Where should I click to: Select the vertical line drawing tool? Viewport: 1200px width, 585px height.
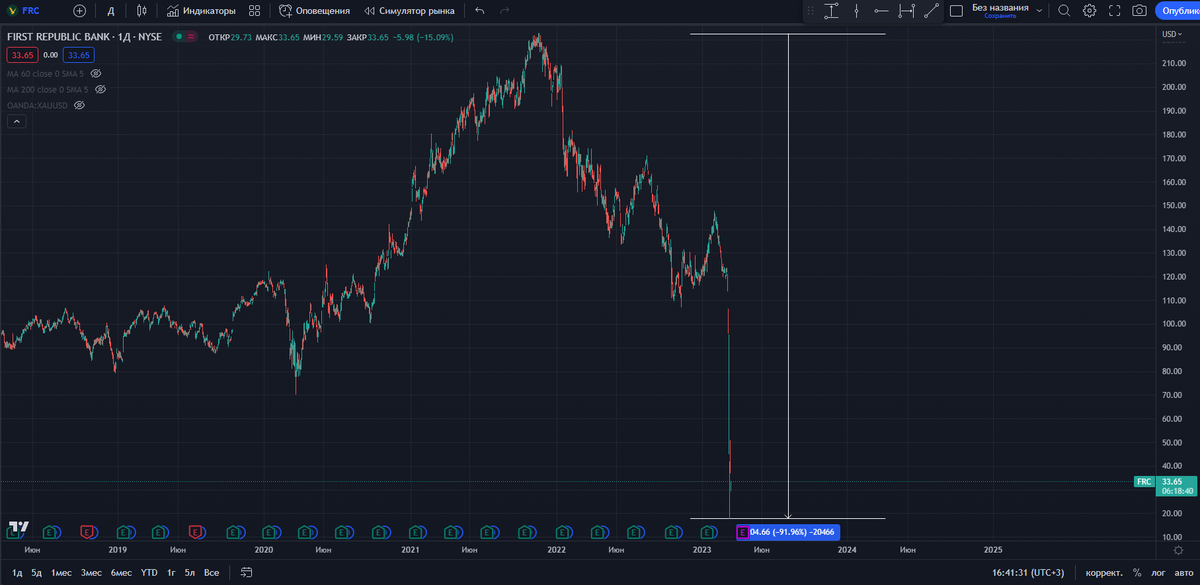click(x=857, y=11)
